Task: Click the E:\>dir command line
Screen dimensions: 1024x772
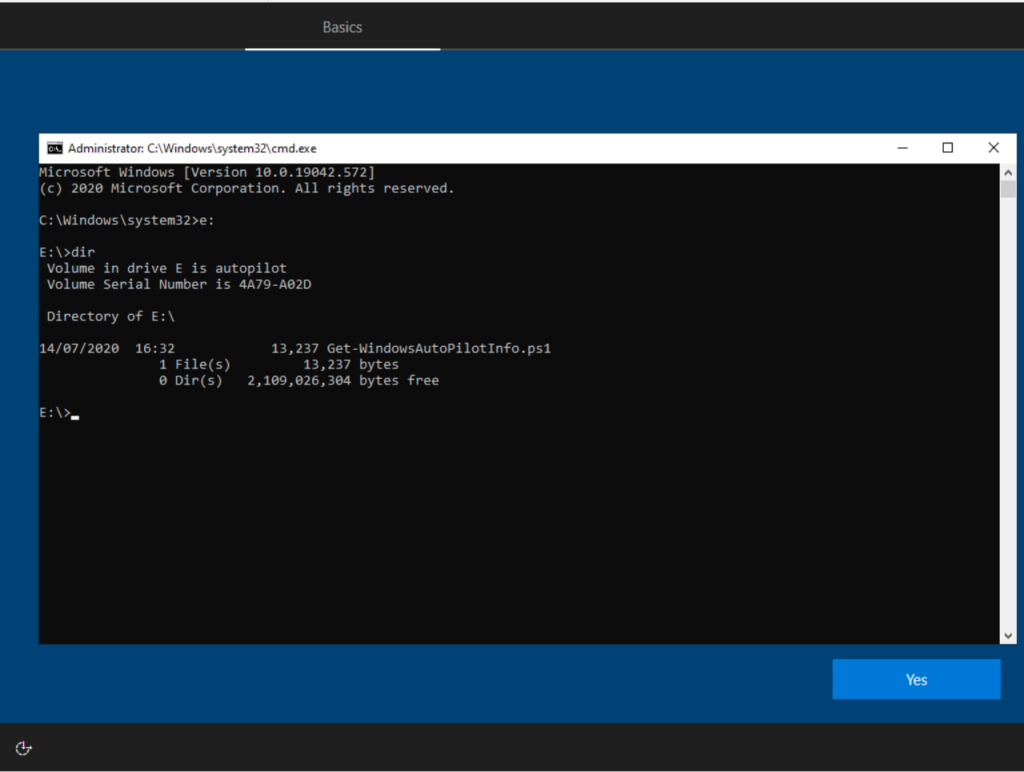Action: coord(67,252)
